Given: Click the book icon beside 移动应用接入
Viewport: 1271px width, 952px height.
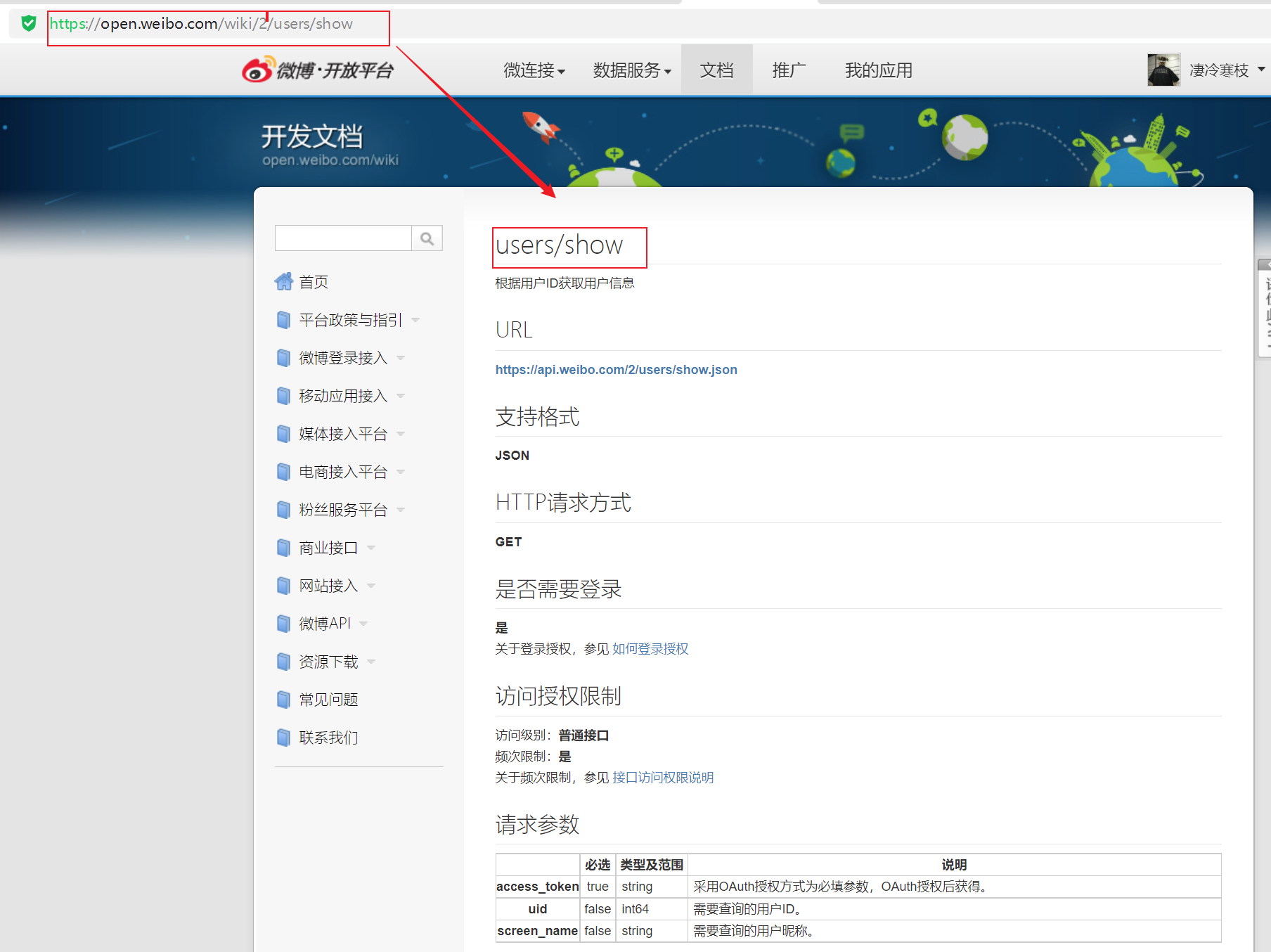Looking at the screenshot, I should [284, 396].
